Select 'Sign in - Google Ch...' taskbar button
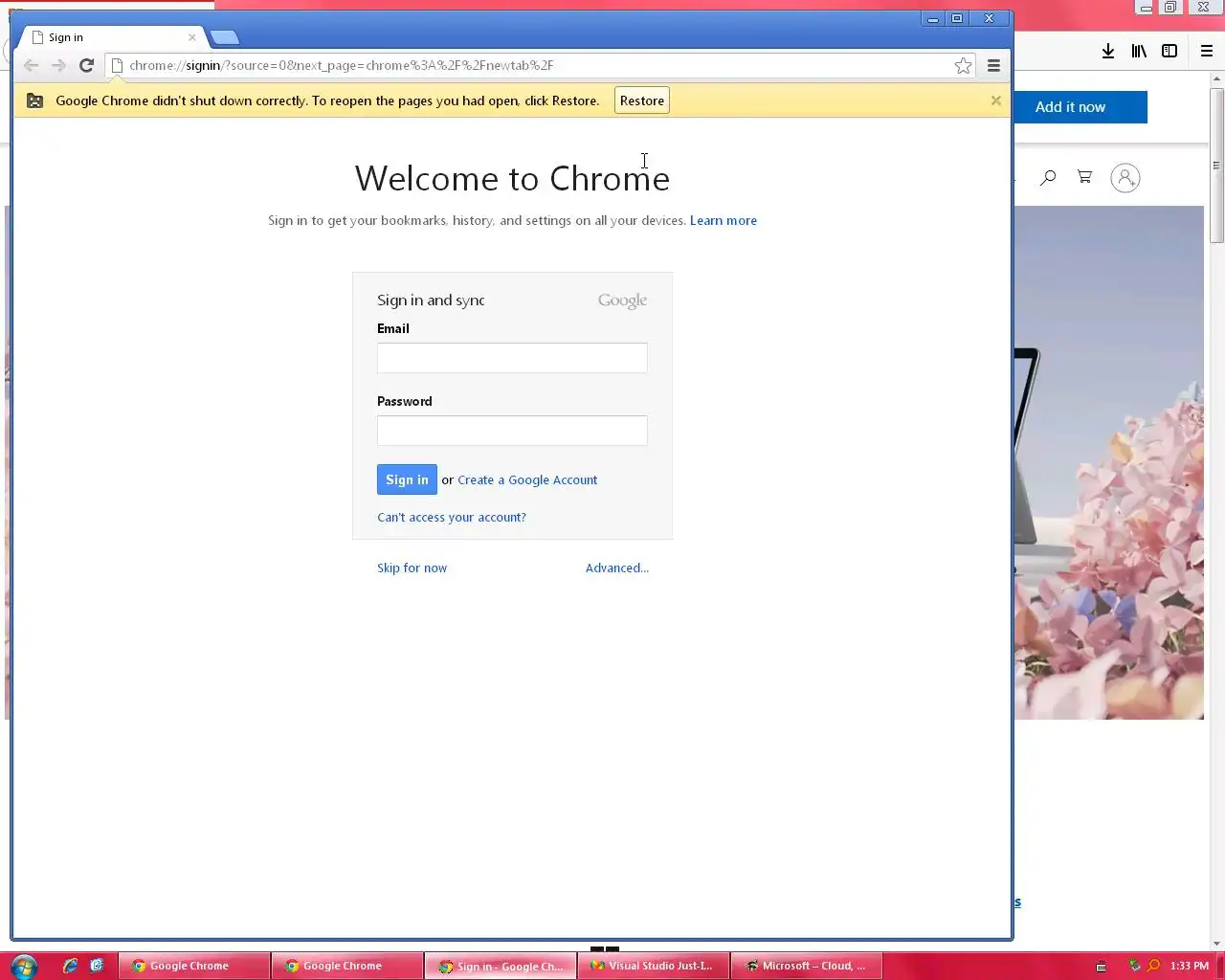Screen dimensions: 1225x980 tap(501, 966)
